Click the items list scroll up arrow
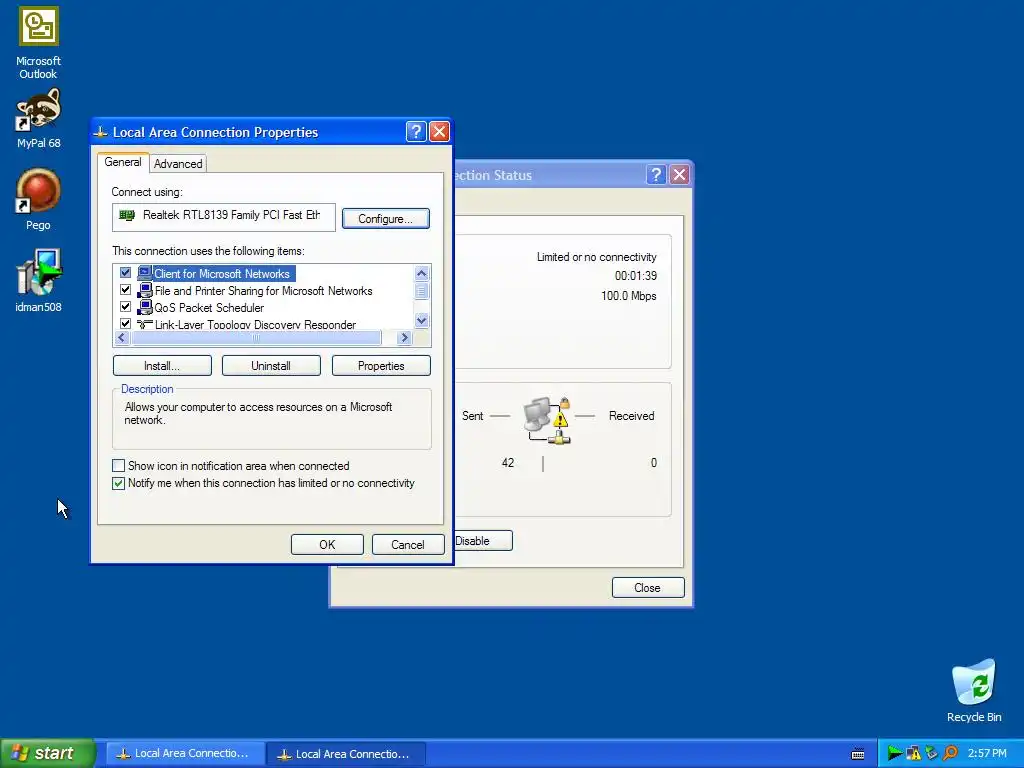1024x768 pixels. (x=421, y=273)
